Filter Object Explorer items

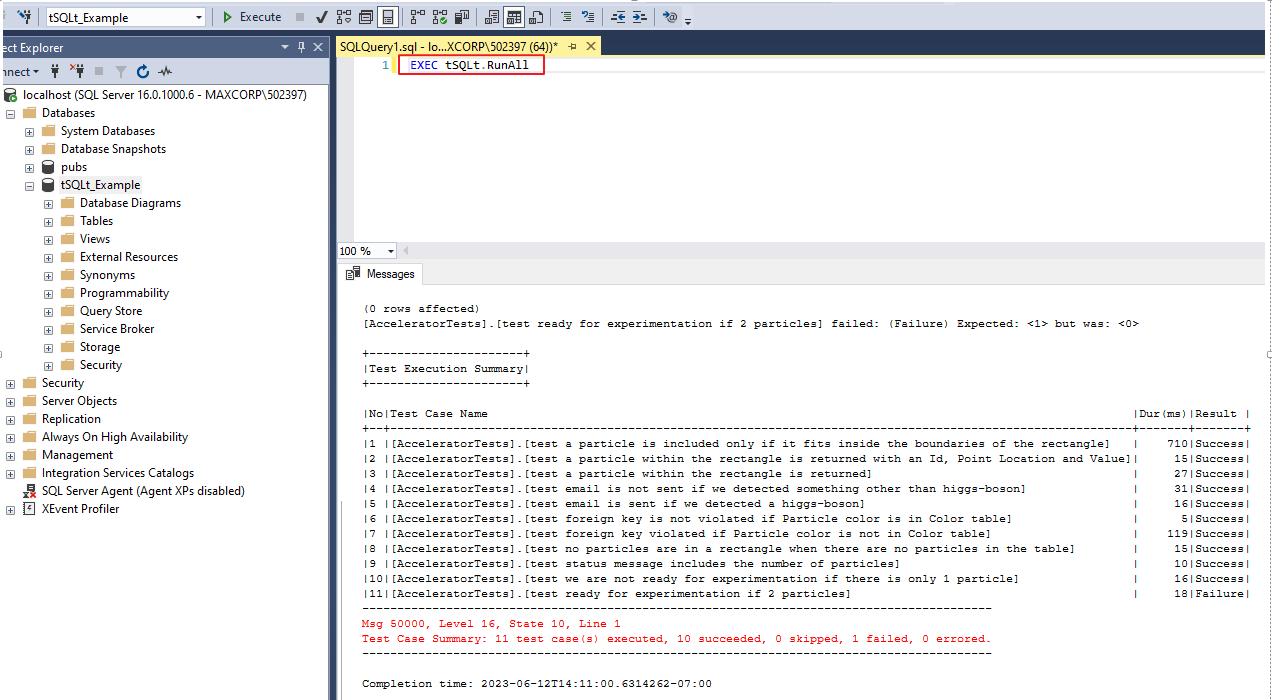click(122, 71)
